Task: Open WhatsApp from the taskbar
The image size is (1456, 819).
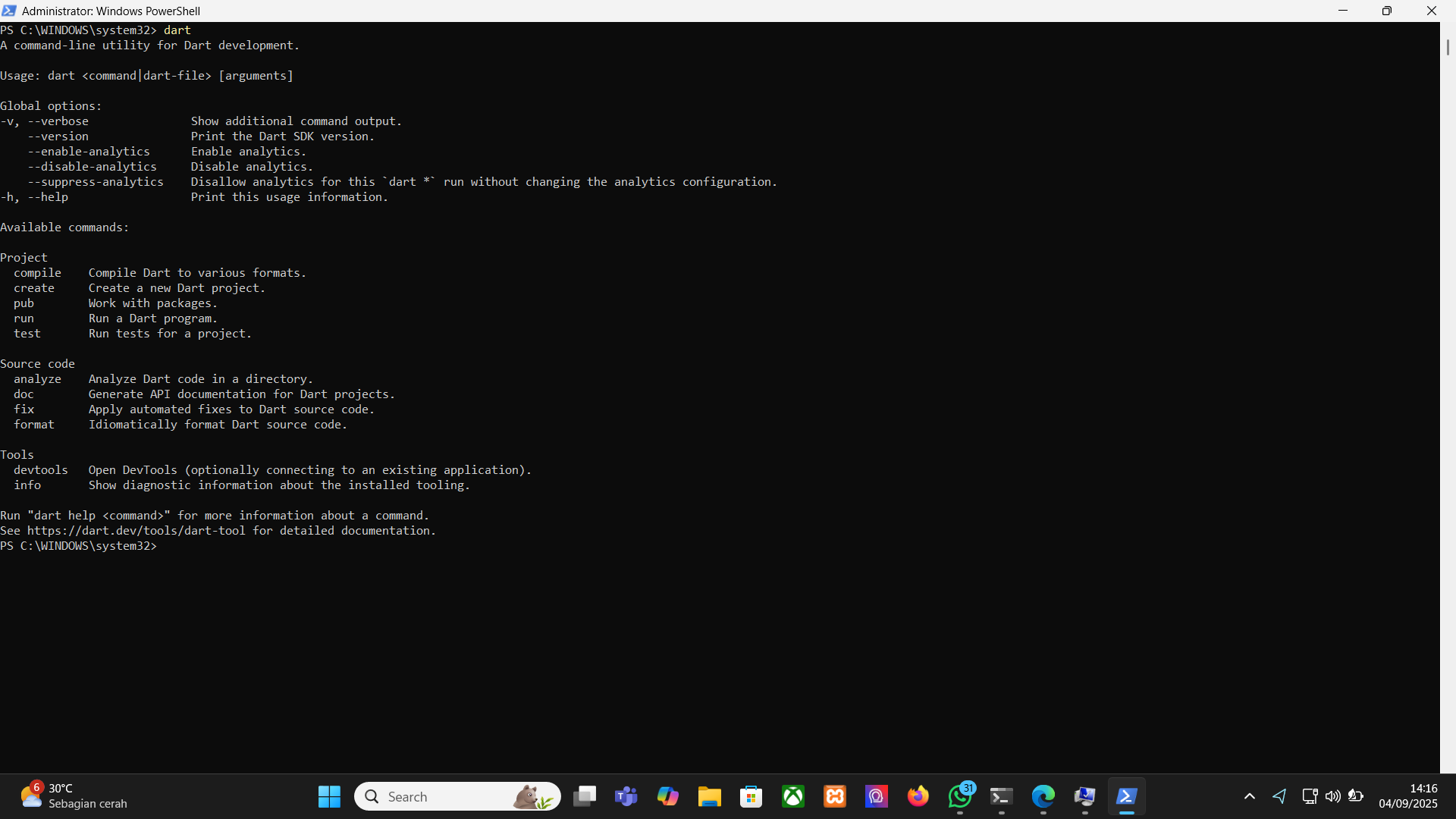Action: 959,797
